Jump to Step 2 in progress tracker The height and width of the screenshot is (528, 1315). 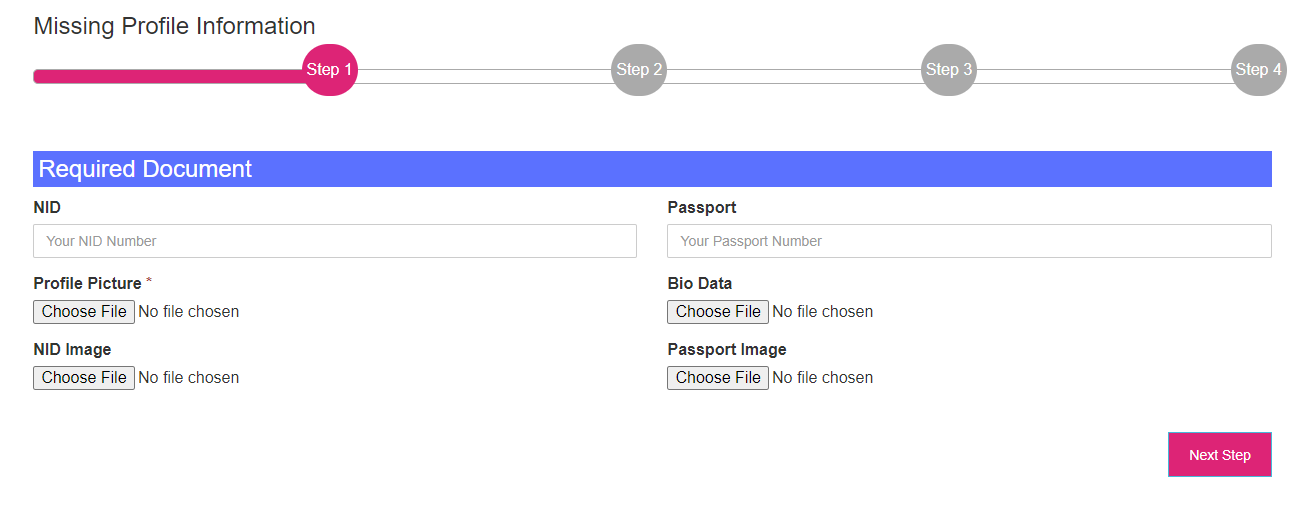639,70
